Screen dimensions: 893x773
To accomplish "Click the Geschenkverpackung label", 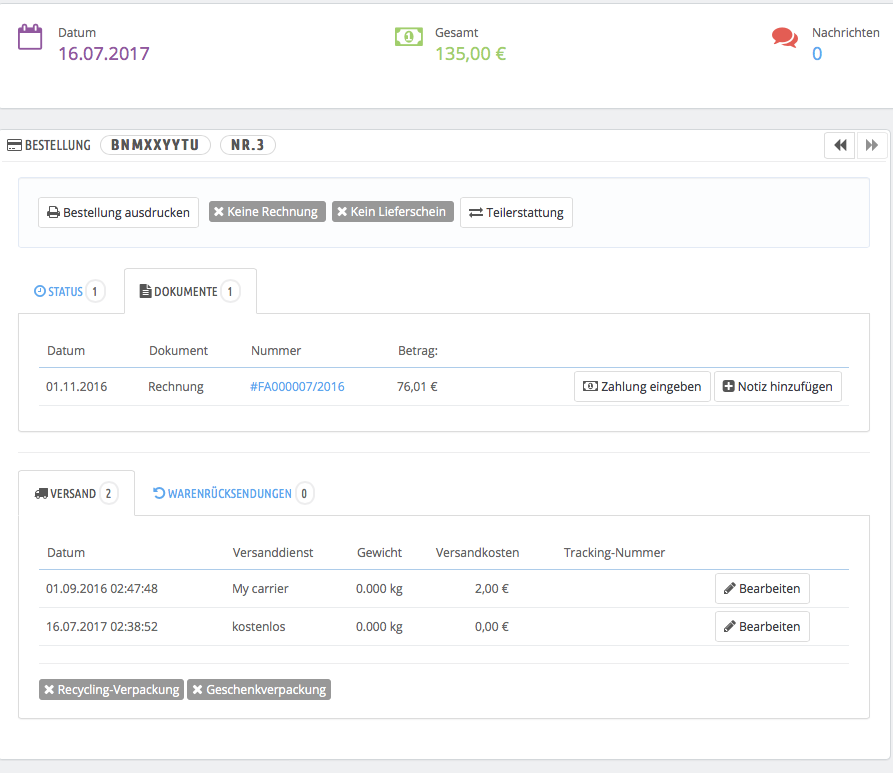I will [x=259, y=689].
